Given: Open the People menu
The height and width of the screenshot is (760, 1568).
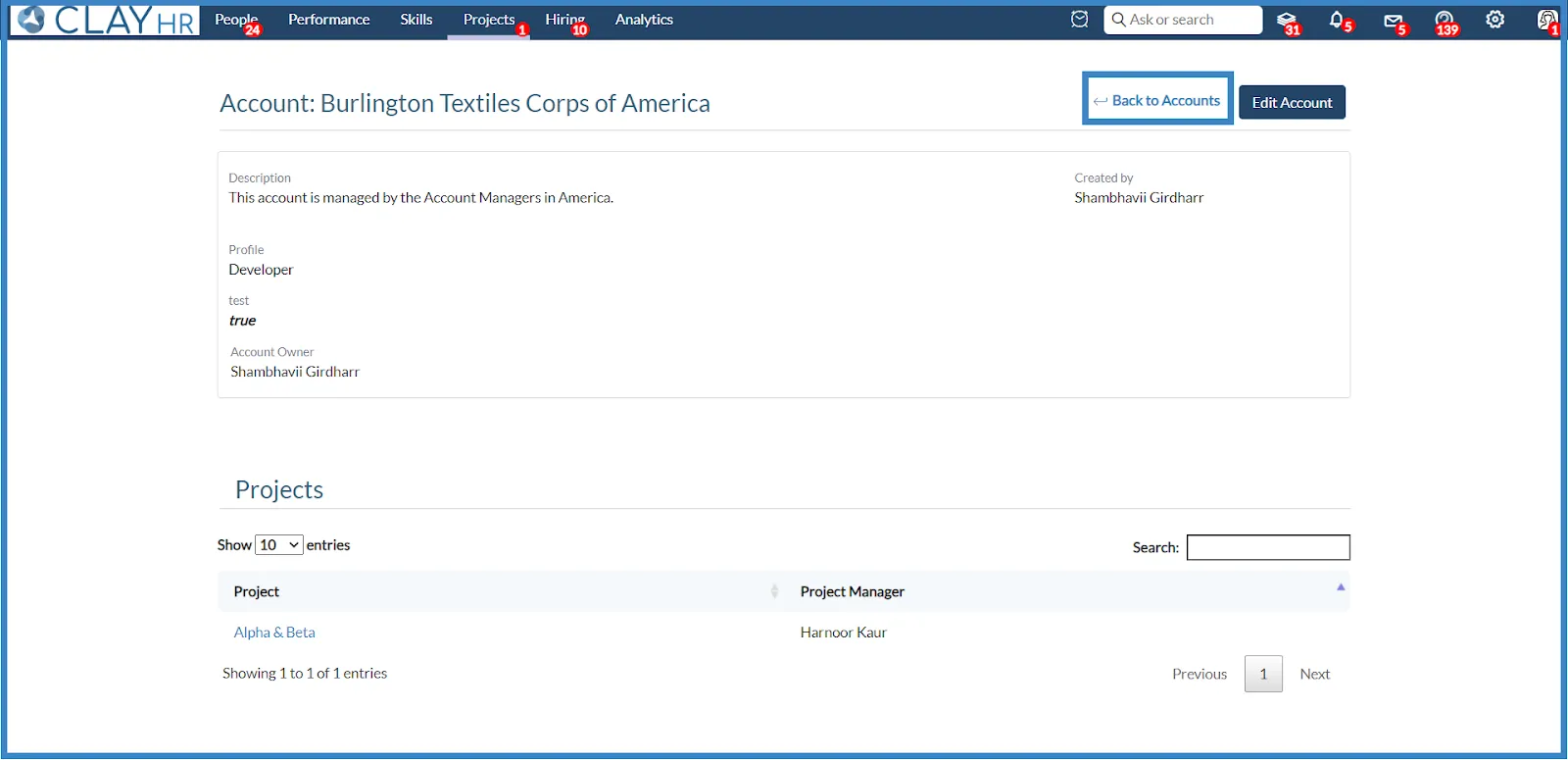Looking at the screenshot, I should [236, 20].
